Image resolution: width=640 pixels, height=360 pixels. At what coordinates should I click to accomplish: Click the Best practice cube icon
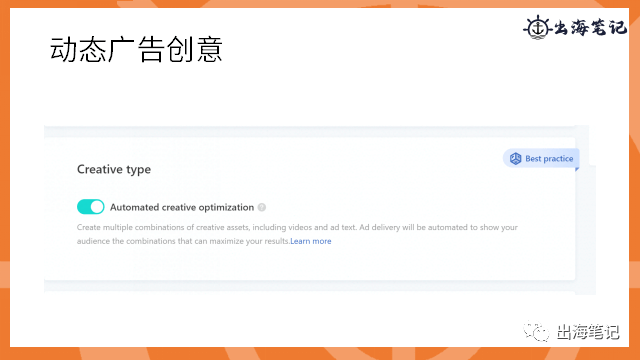(x=516, y=158)
